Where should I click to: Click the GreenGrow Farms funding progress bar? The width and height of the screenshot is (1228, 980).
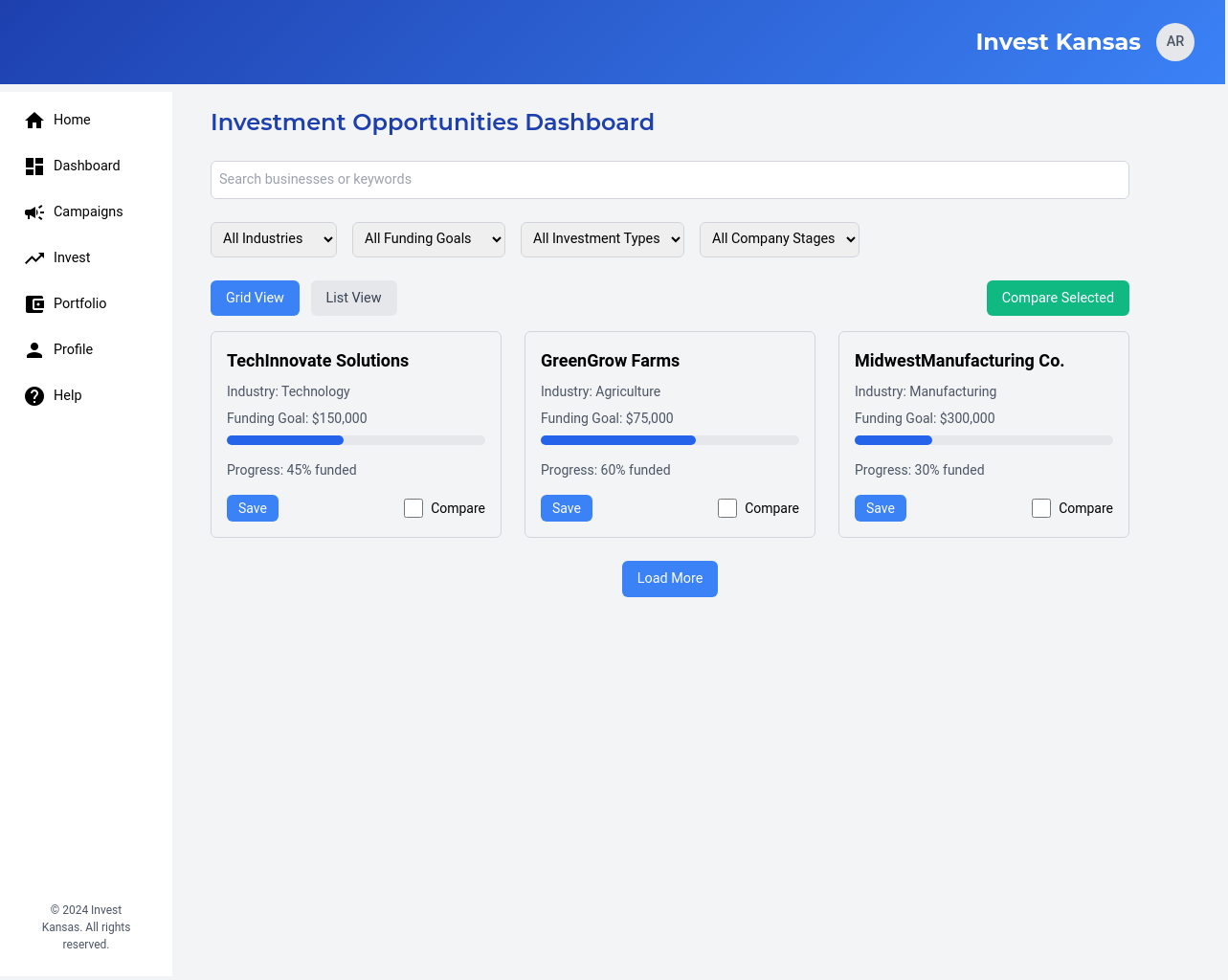670,440
